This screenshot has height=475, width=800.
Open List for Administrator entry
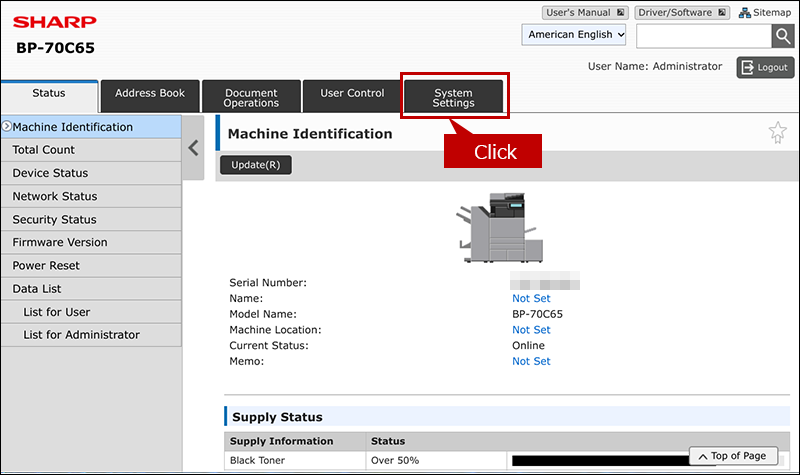pyautogui.click(x=91, y=335)
